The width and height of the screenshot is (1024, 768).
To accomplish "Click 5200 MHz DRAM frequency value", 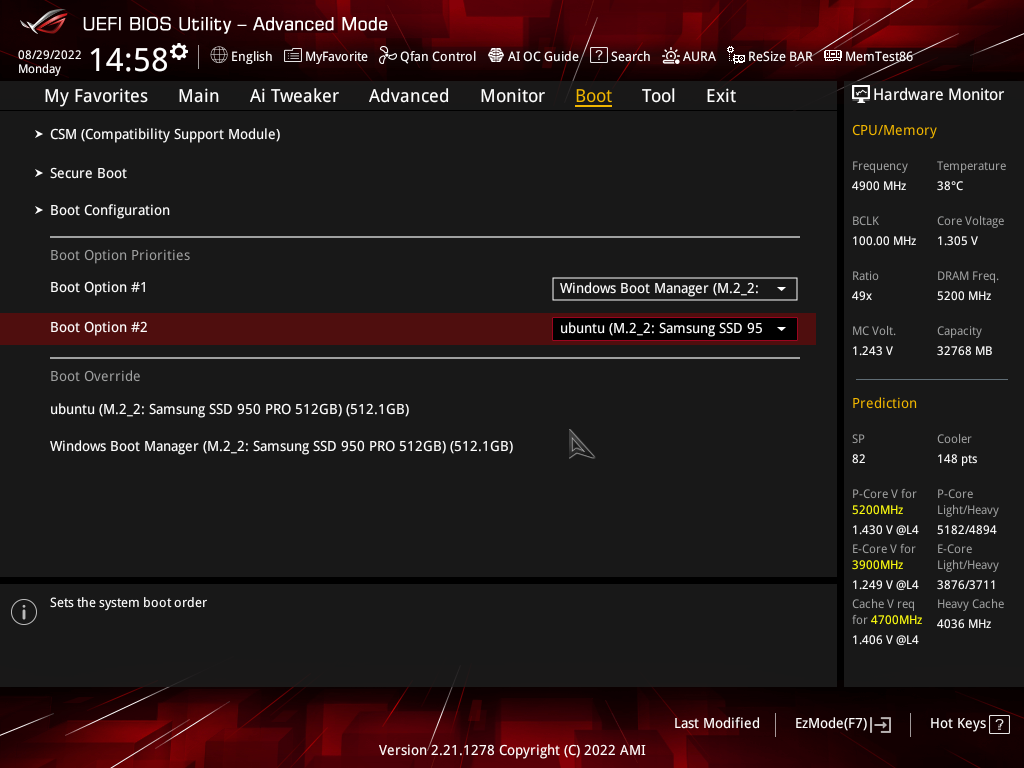I will coord(964,296).
